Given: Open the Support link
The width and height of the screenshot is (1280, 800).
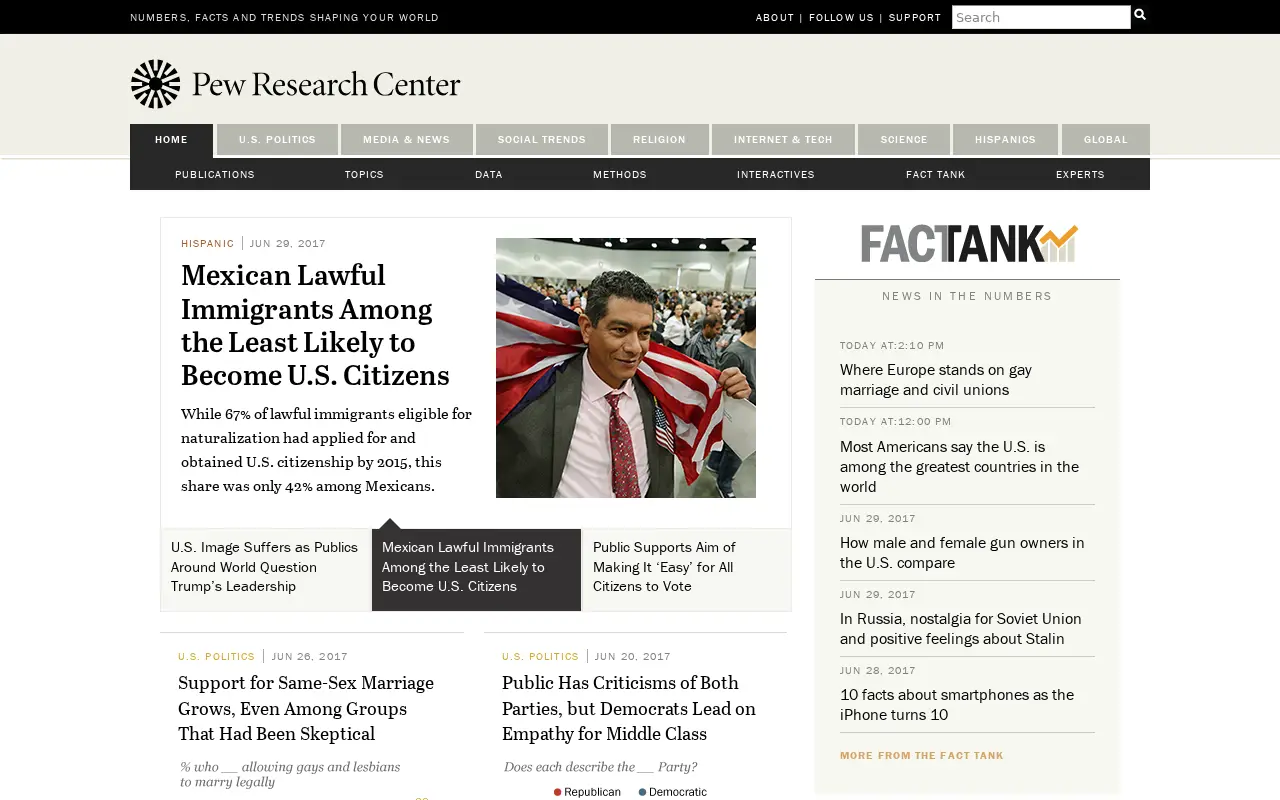Looking at the screenshot, I should pos(915,17).
